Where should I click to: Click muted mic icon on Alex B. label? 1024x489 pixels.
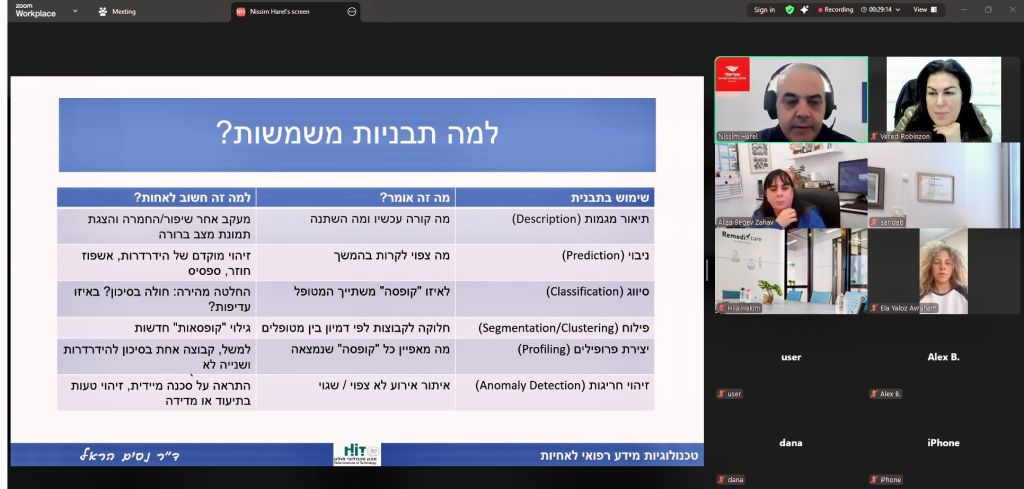tap(873, 394)
